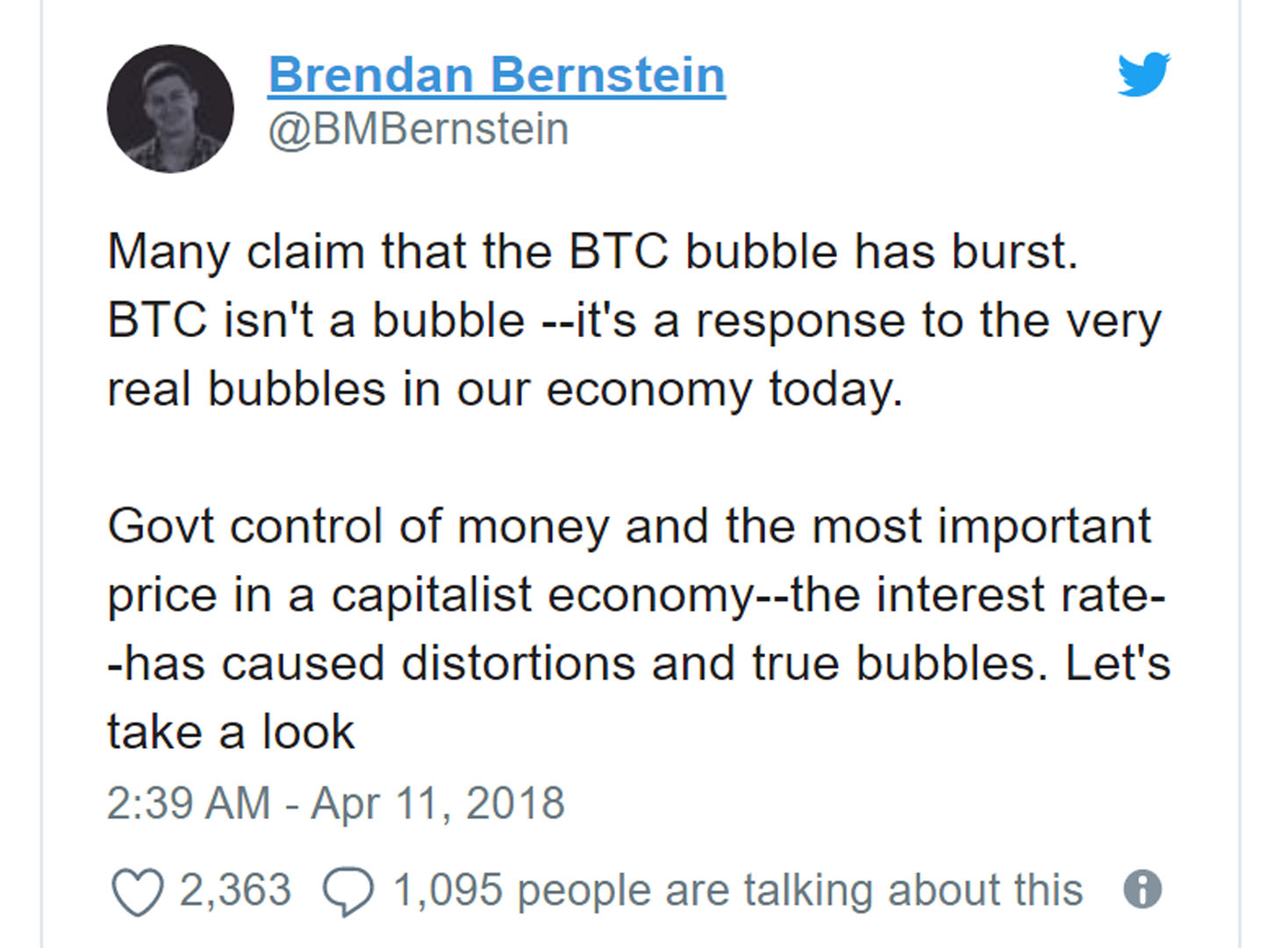Open the Brendan Bernstein name link

point(497,75)
